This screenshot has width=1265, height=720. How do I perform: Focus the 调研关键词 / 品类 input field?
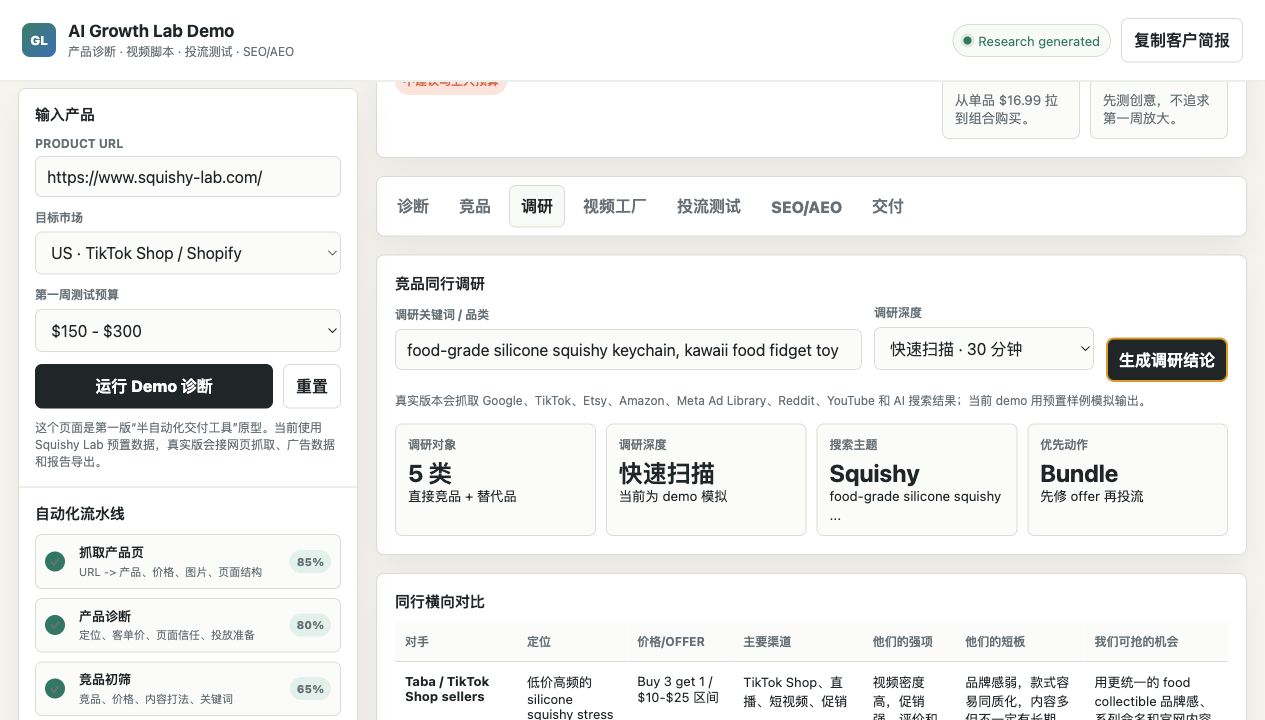tap(628, 350)
